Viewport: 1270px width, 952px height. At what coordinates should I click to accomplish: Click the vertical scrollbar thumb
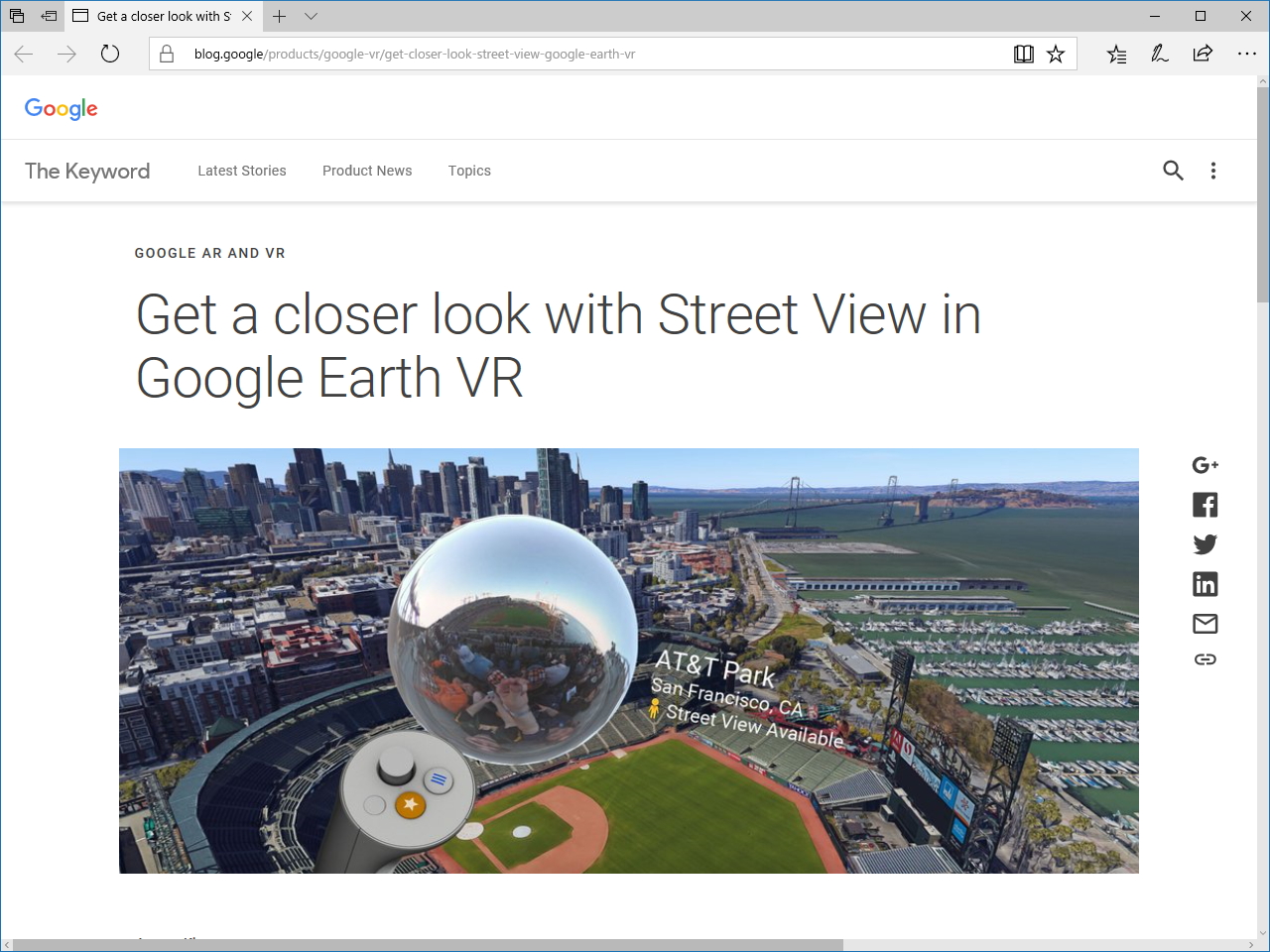(1262, 195)
